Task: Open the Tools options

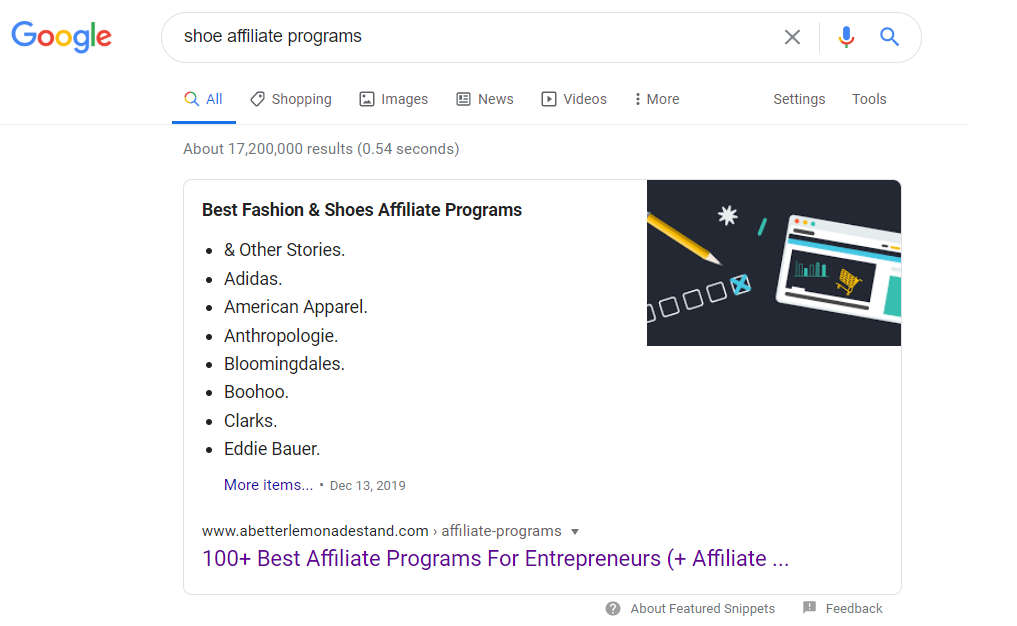Action: pyautogui.click(x=869, y=99)
